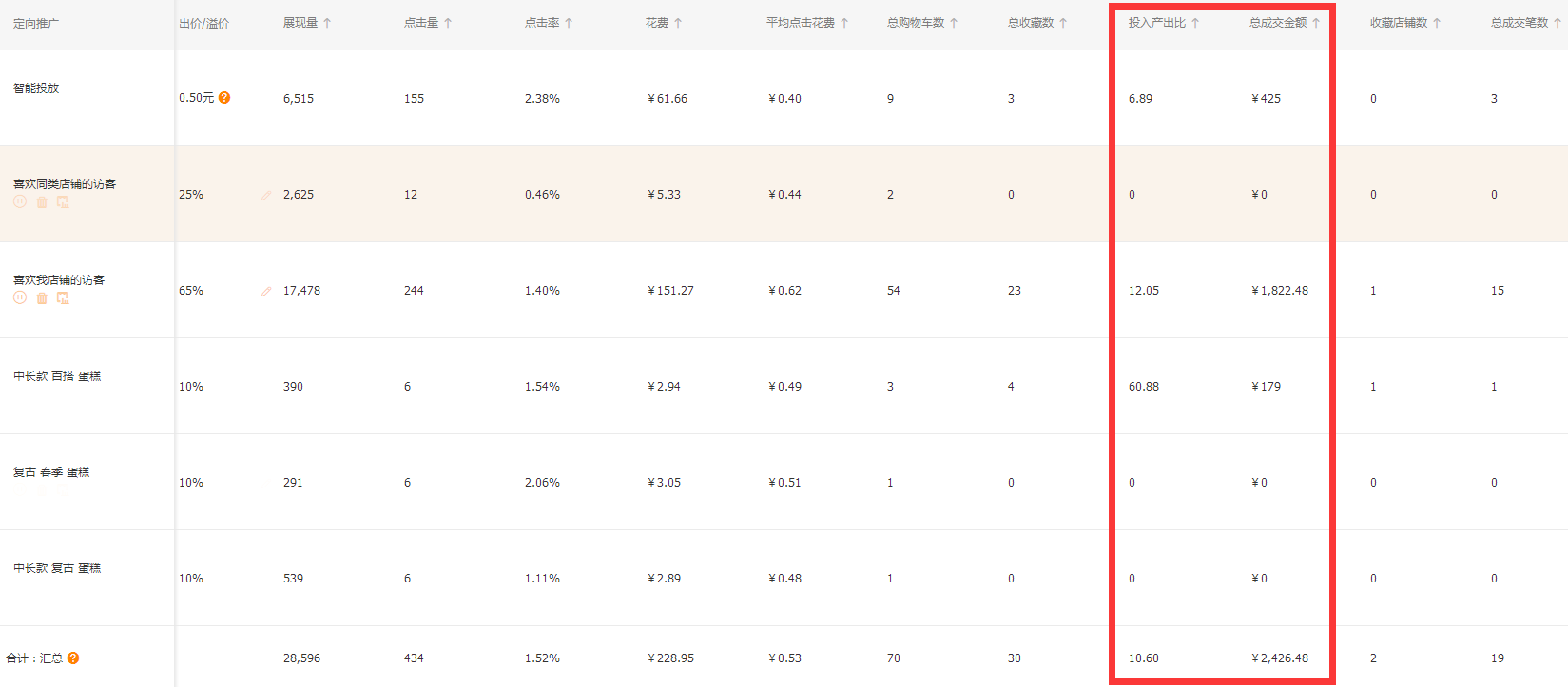Select the 喜欢我店铺的访客 row name
Image resolution: width=1568 pixels, height=687 pixels.
coord(59,280)
